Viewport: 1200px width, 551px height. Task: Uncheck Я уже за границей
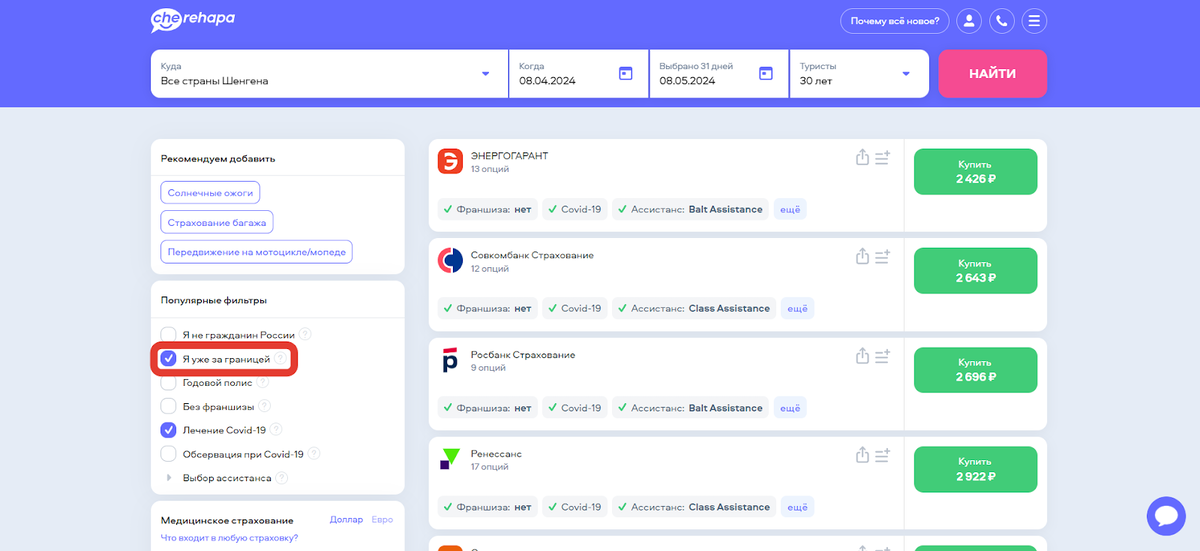point(168,358)
